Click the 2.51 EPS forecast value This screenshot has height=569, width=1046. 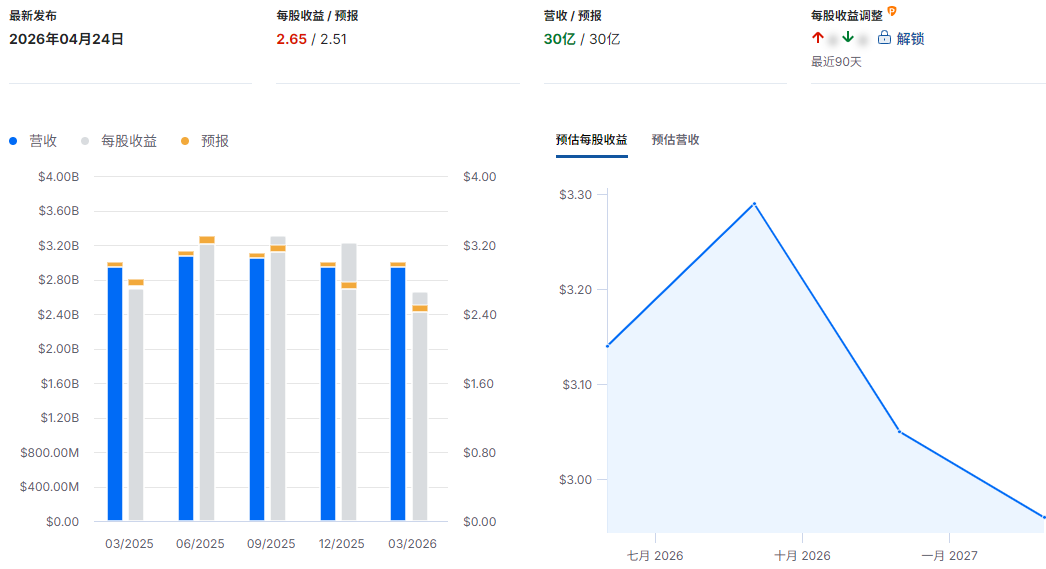(334, 39)
